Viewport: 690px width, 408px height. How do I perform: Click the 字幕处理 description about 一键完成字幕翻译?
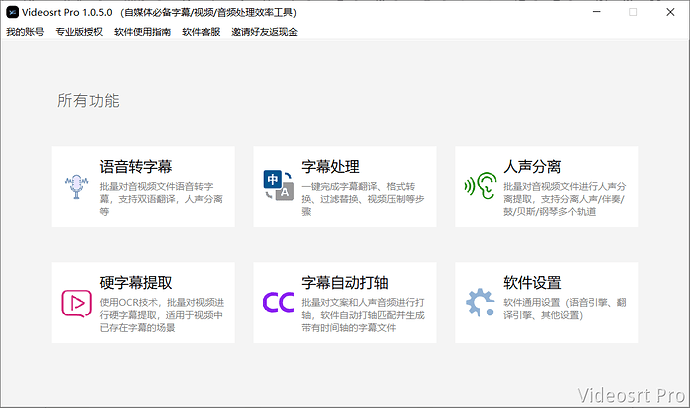(363, 199)
